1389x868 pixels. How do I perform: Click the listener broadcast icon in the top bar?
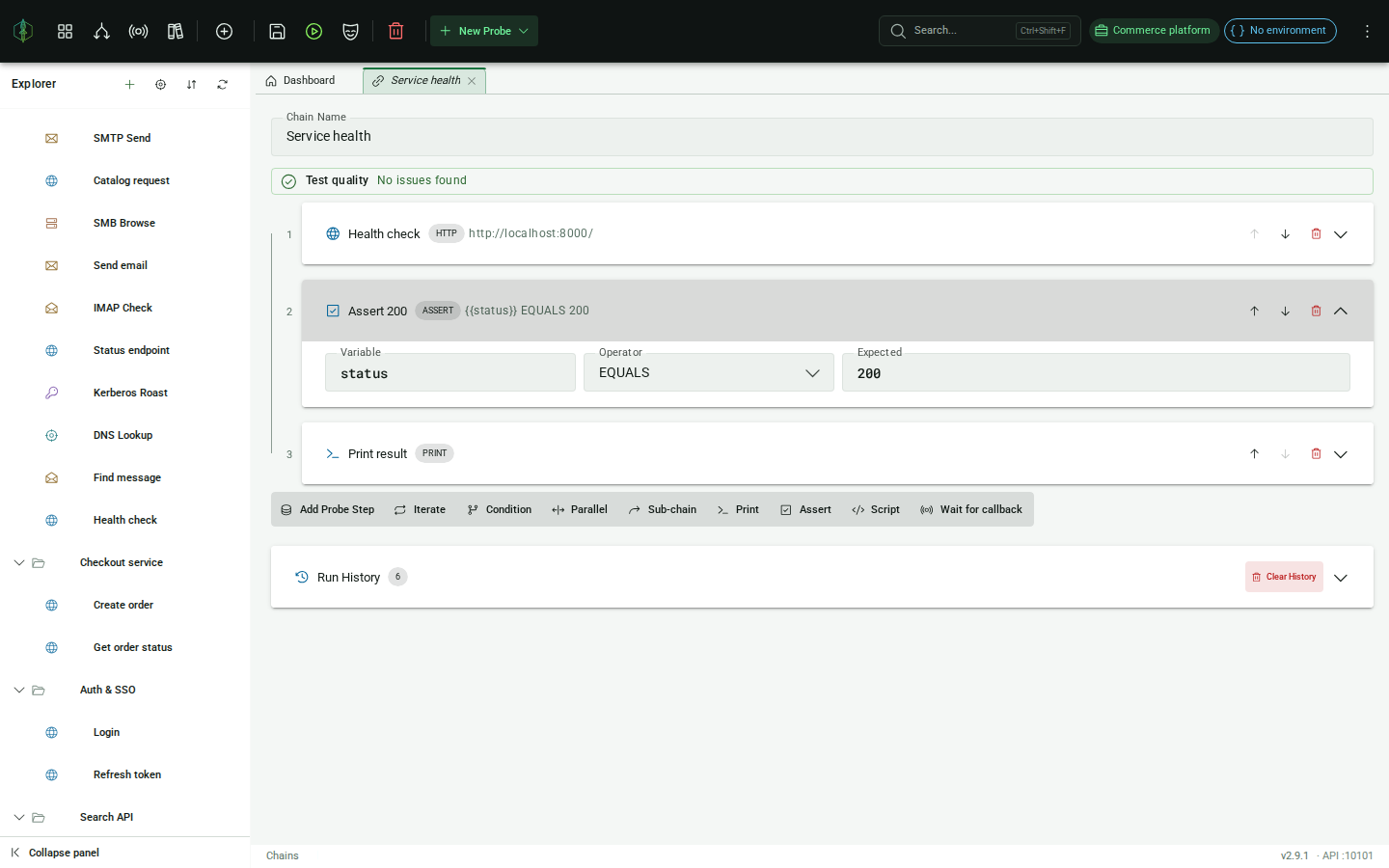click(138, 31)
